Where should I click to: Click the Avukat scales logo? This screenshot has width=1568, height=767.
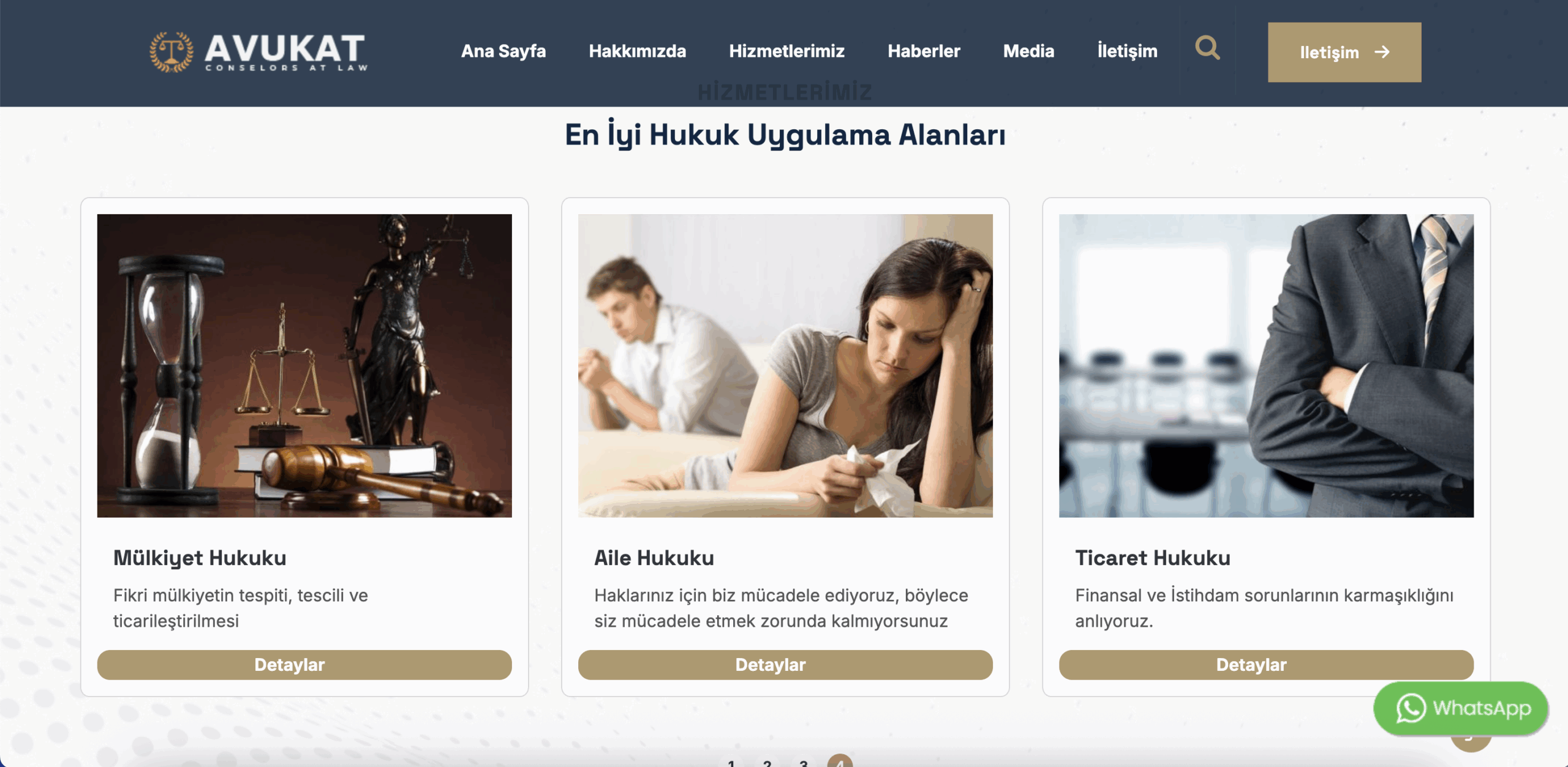pyautogui.click(x=172, y=52)
